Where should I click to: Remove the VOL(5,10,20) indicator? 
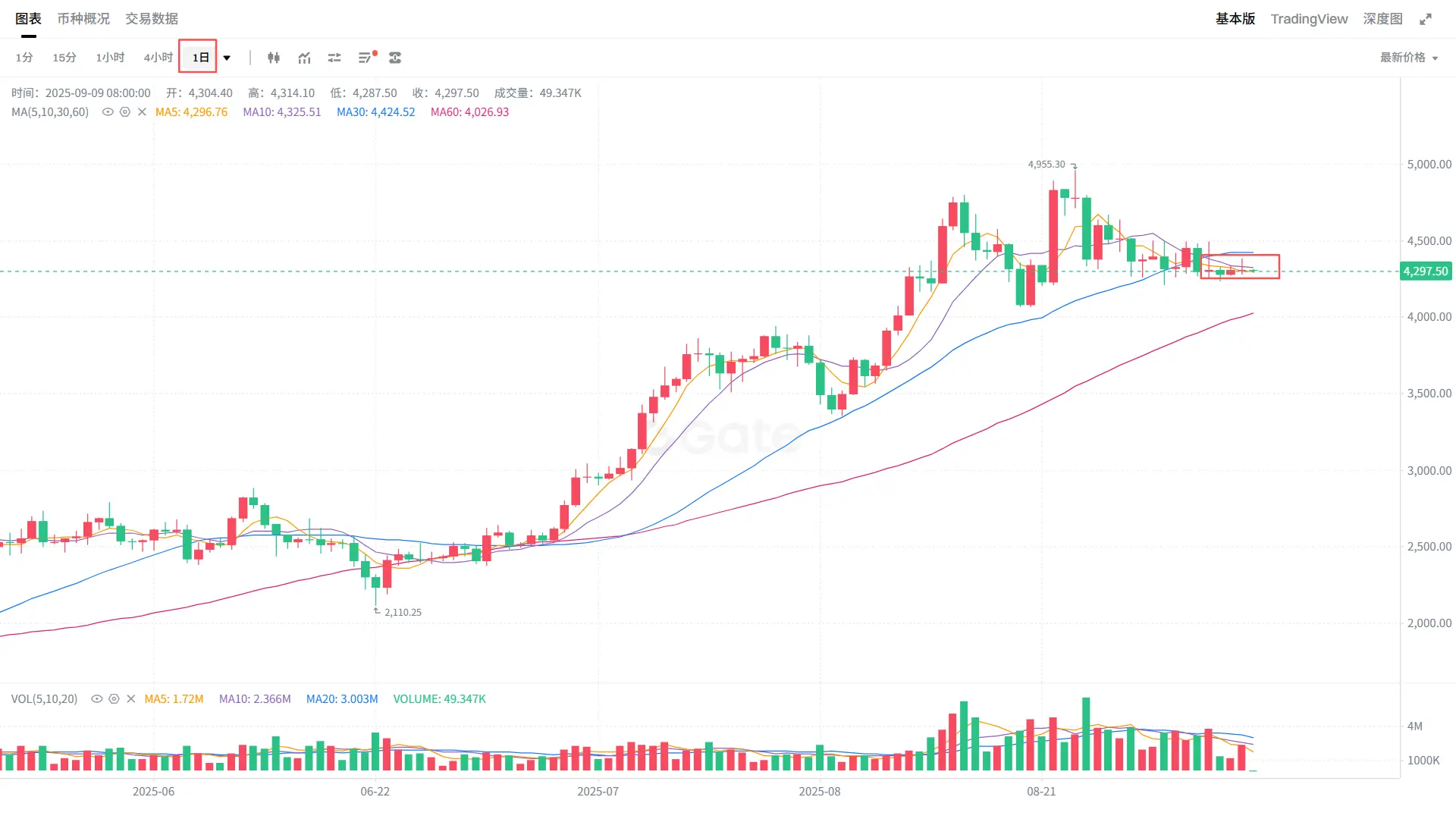click(x=130, y=699)
